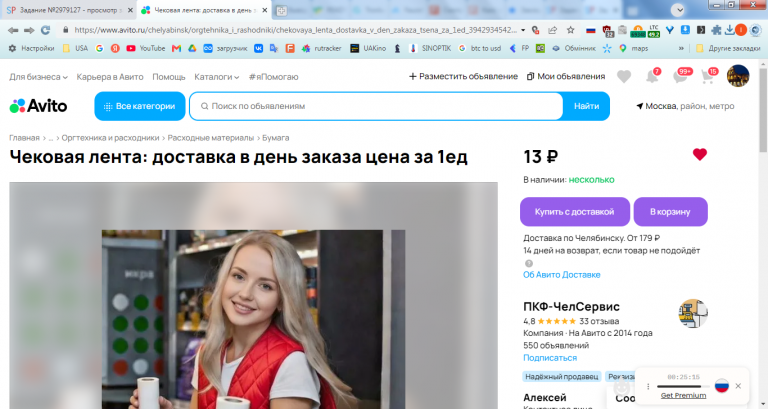Open the Помощь link

point(168,77)
